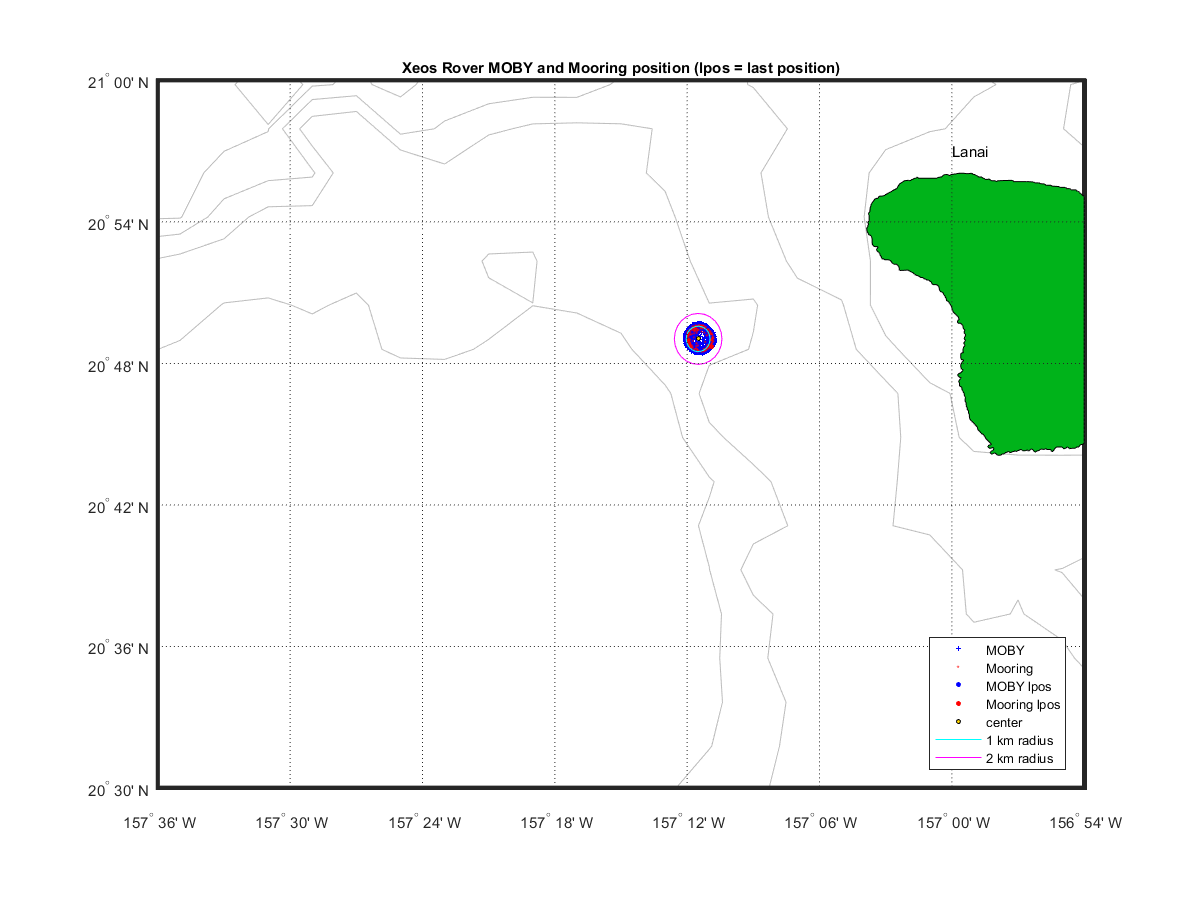Click the 157° 36' W longitude label
This screenshot has height=900, width=1200.
159,823
